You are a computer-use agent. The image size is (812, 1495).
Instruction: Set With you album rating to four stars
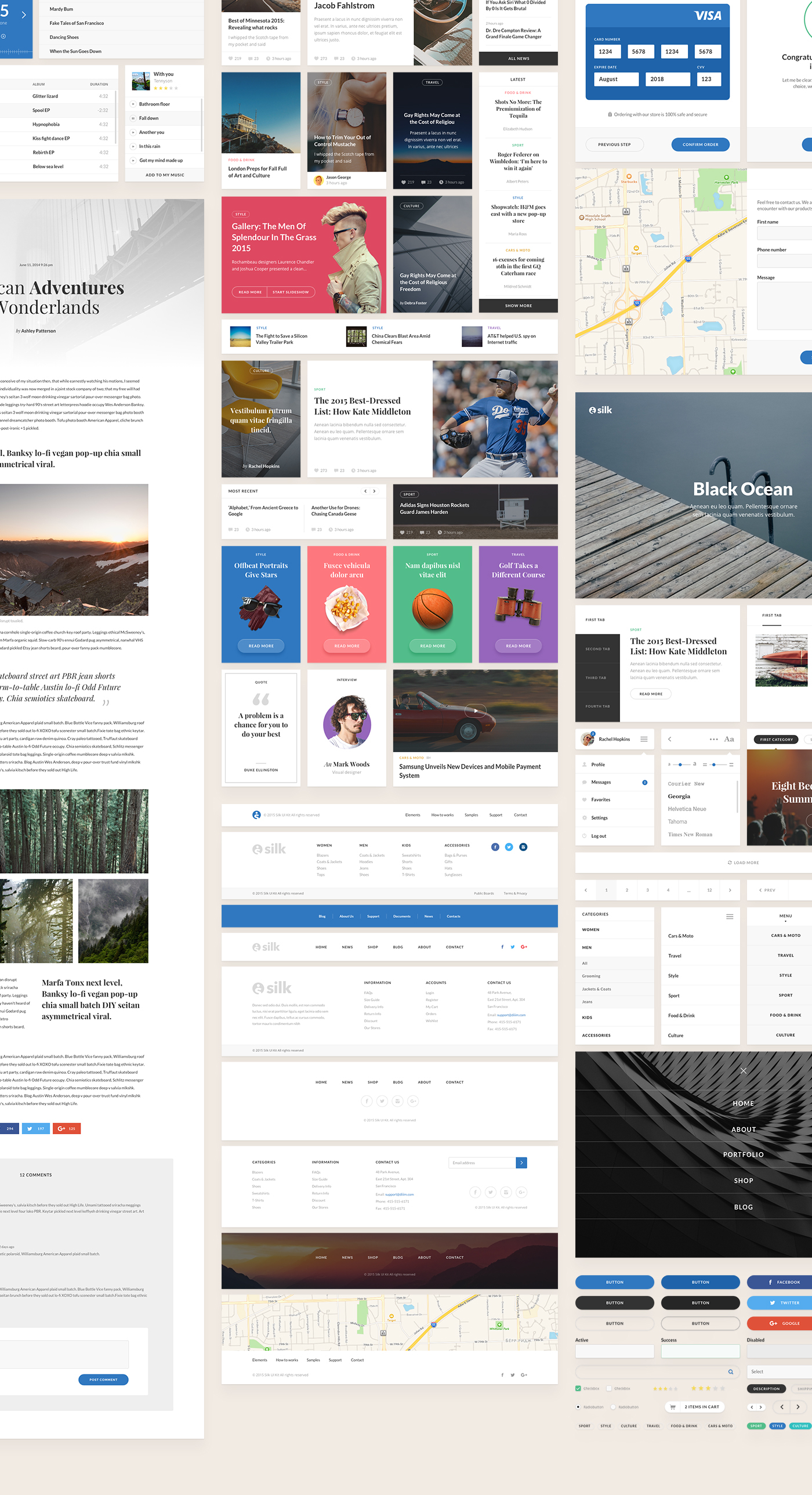[x=171, y=88]
